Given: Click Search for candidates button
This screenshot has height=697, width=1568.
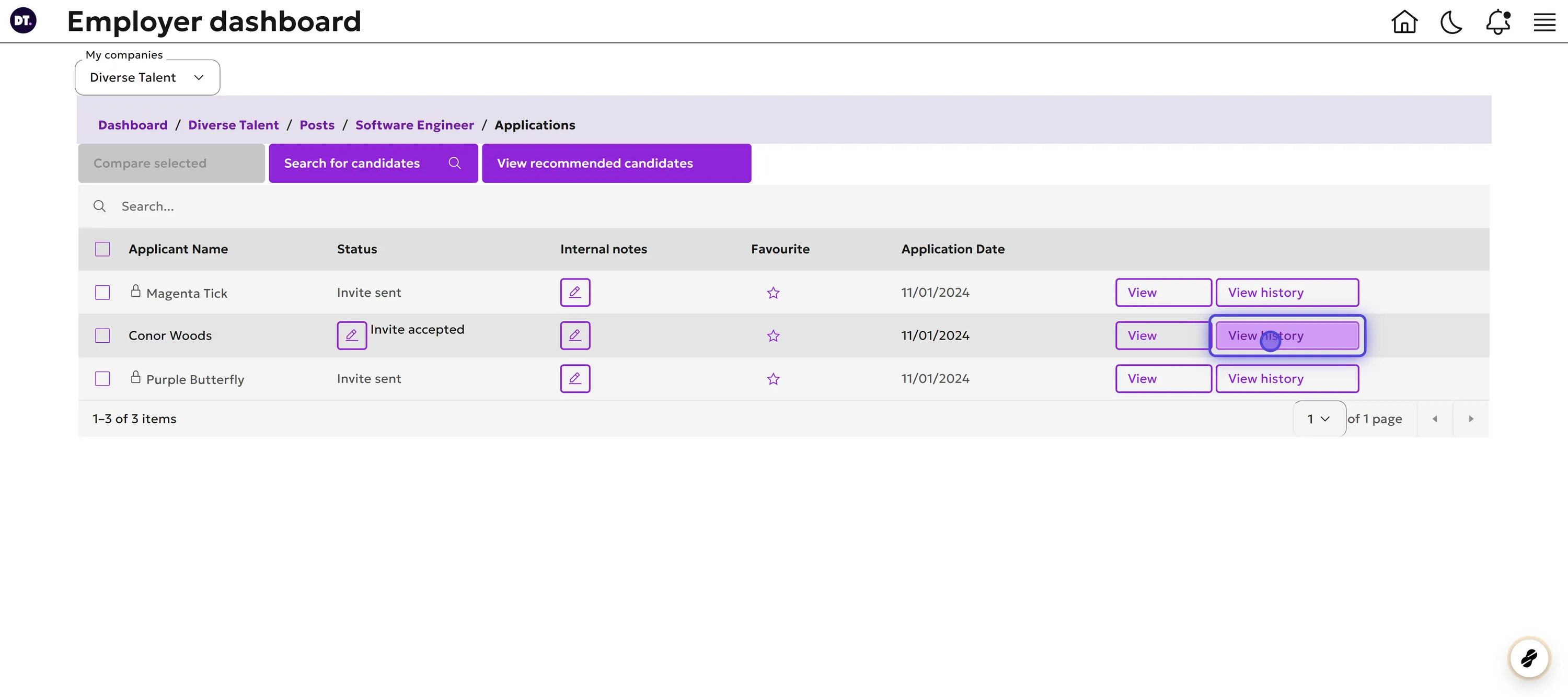Looking at the screenshot, I should coord(373,163).
